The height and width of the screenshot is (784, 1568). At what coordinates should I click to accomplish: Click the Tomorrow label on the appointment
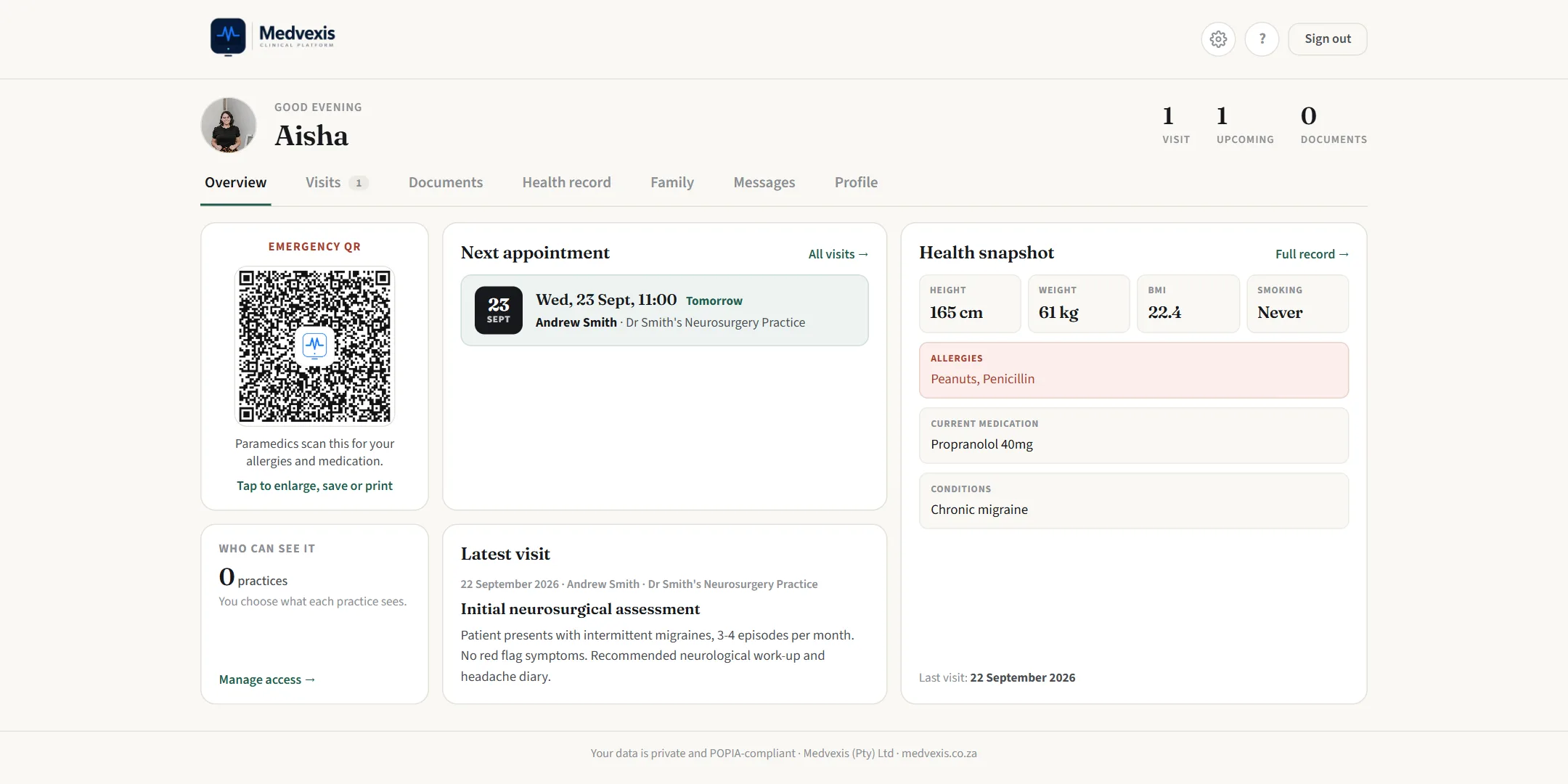click(x=714, y=301)
